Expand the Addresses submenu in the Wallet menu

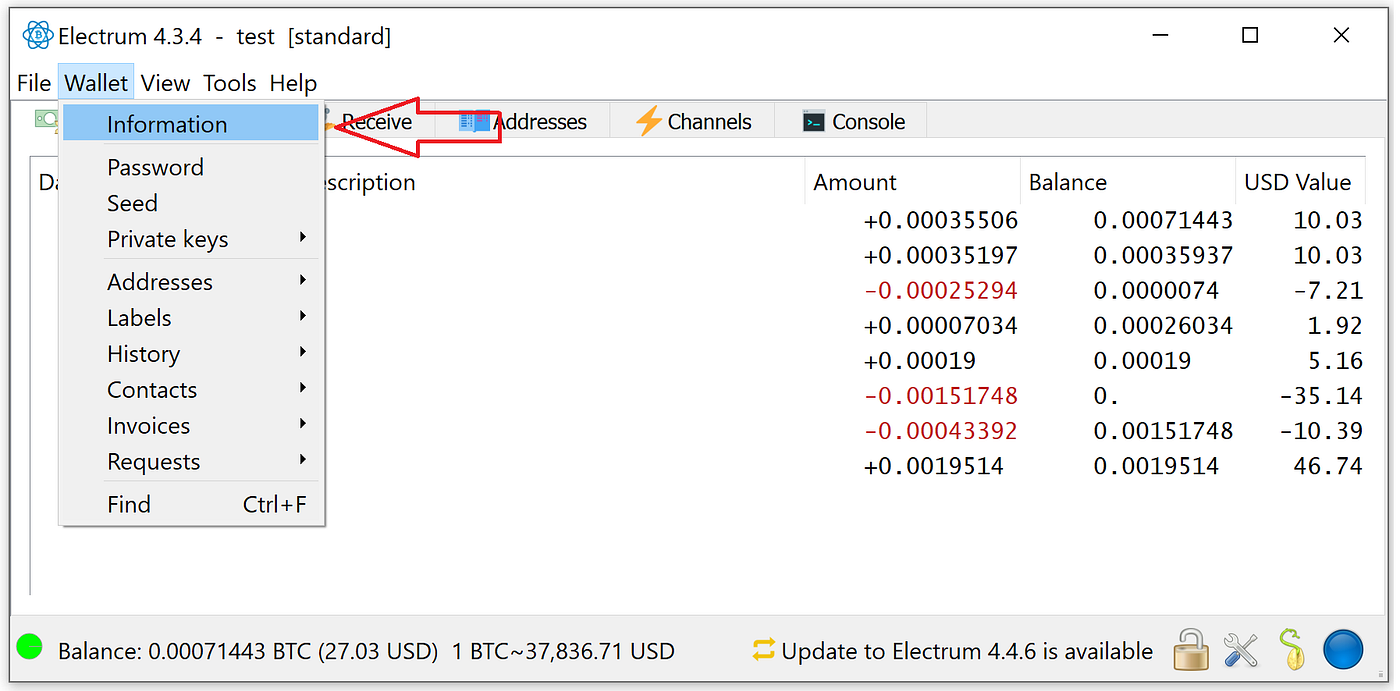pos(191,282)
